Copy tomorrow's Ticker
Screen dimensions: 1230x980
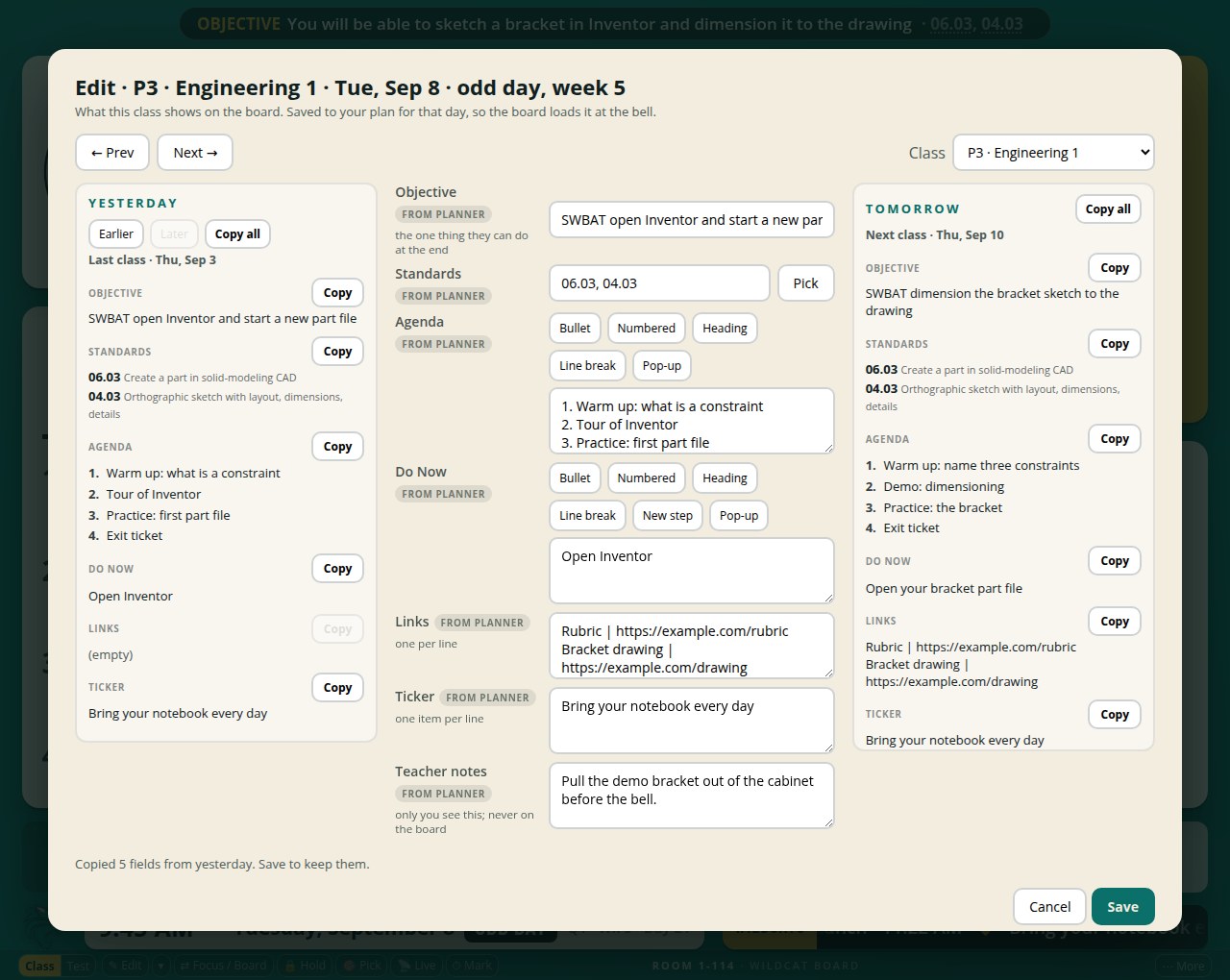coord(1115,715)
